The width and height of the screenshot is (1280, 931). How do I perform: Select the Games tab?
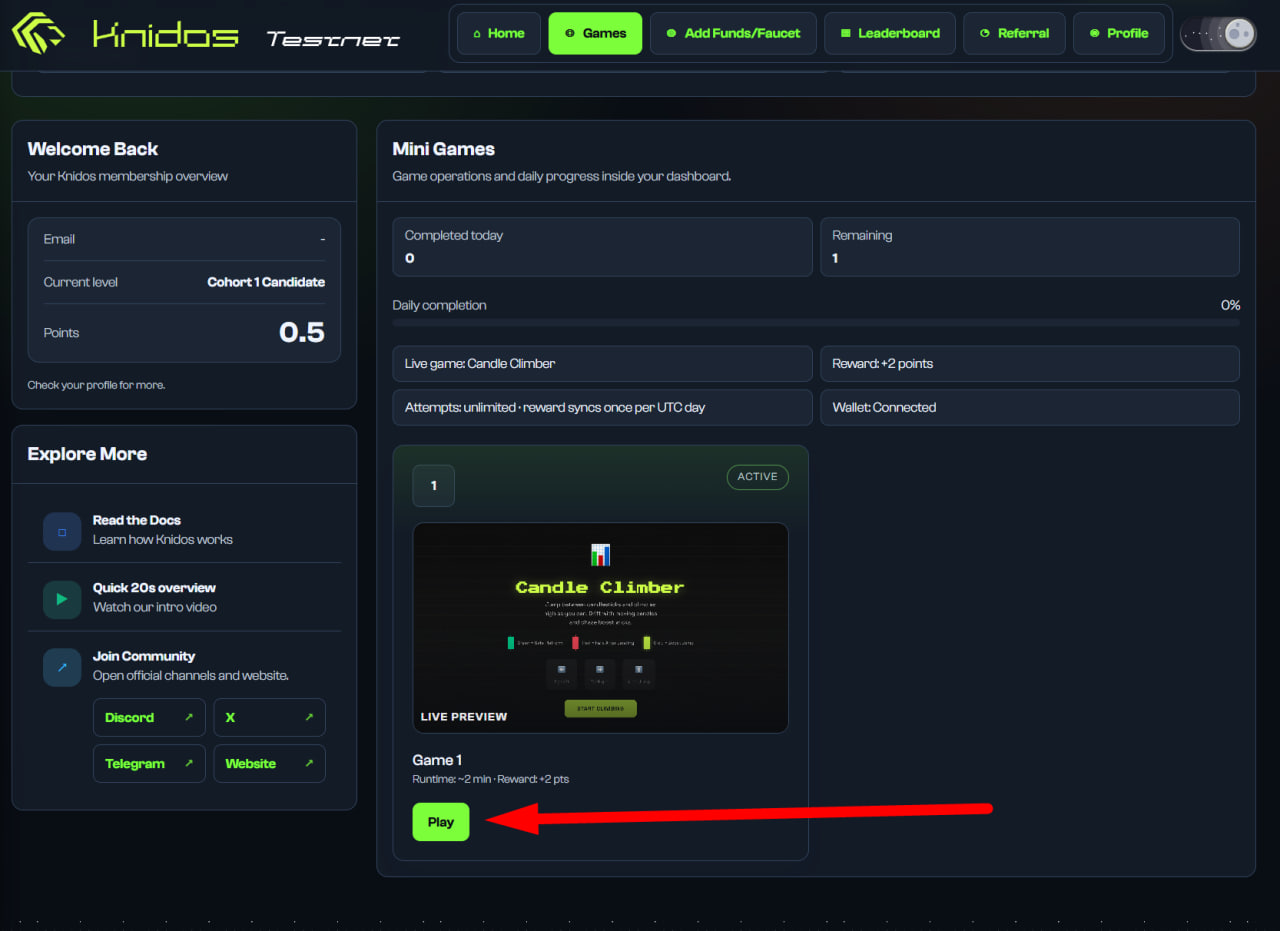point(595,33)
